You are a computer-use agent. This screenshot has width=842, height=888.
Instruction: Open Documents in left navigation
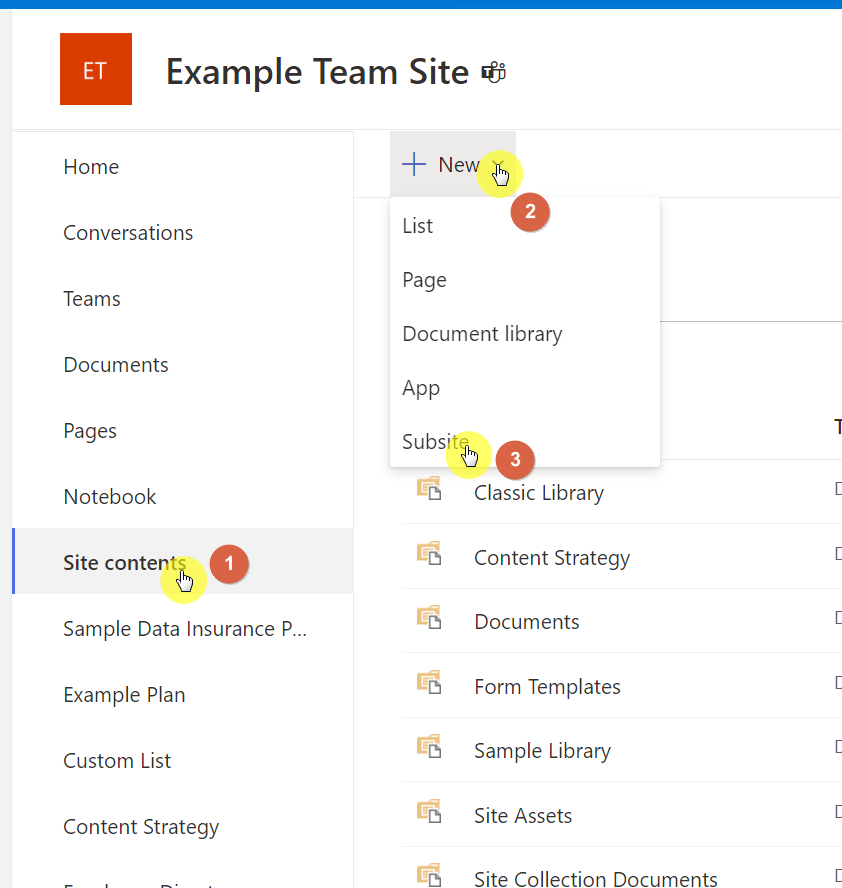click(116, 365)
